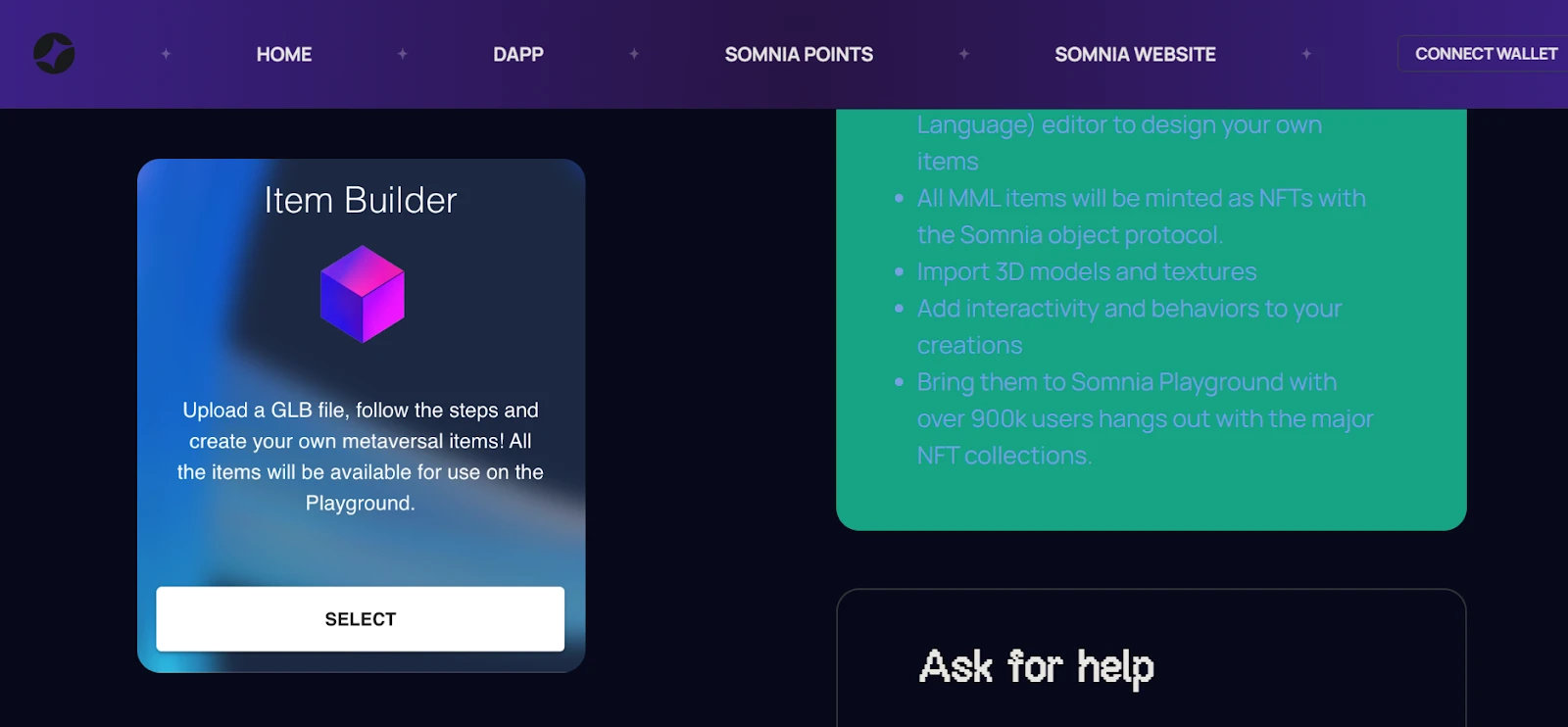This screenshot has height=727, width=1568.
Task: Click sparkle between SOMNIA POINTS and SOMNIA WEBSITE
Action: point(963,54)
